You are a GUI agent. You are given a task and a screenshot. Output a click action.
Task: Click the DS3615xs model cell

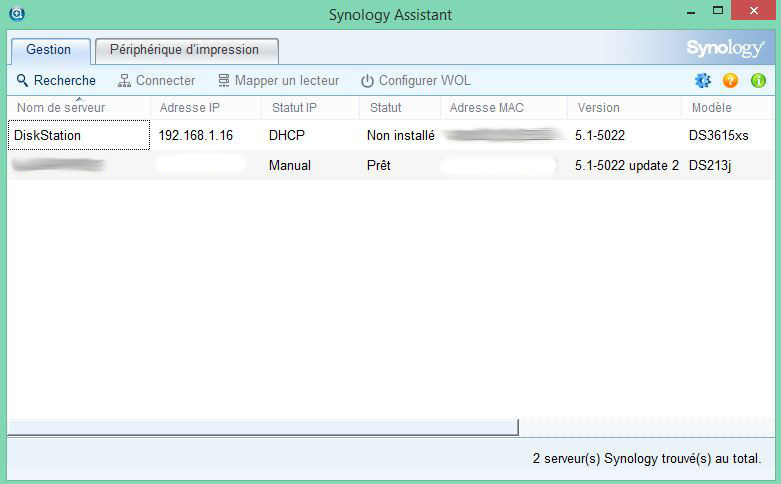(718, 135)
